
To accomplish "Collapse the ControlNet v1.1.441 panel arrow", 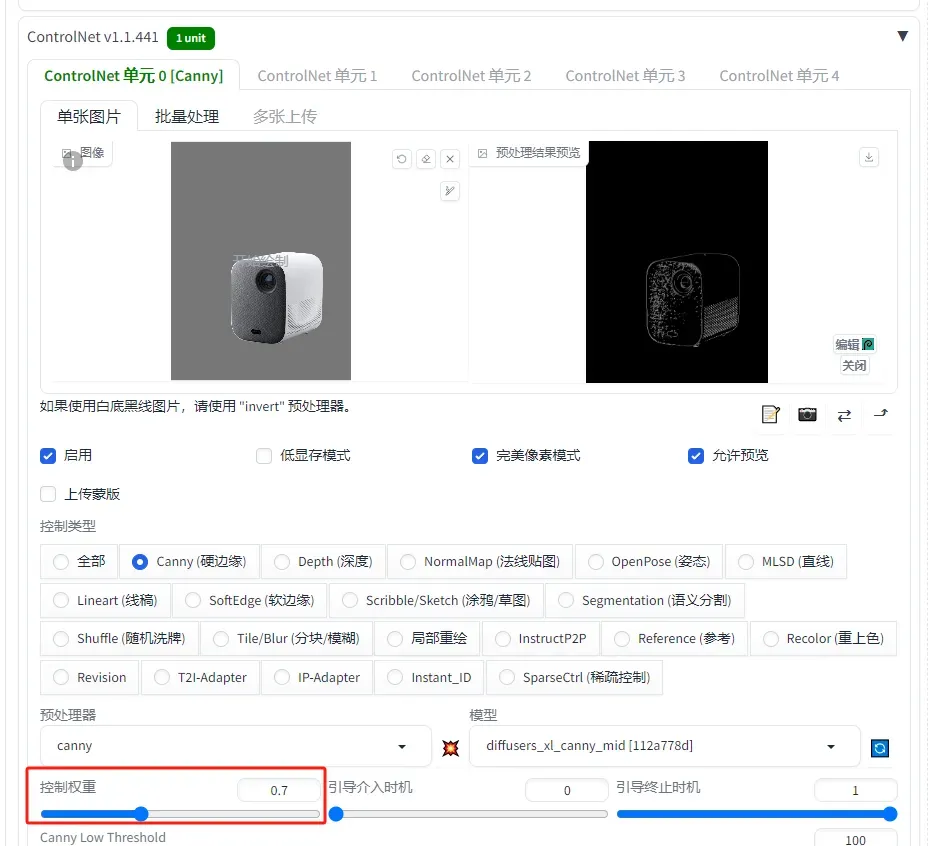I will click(902, 36).
